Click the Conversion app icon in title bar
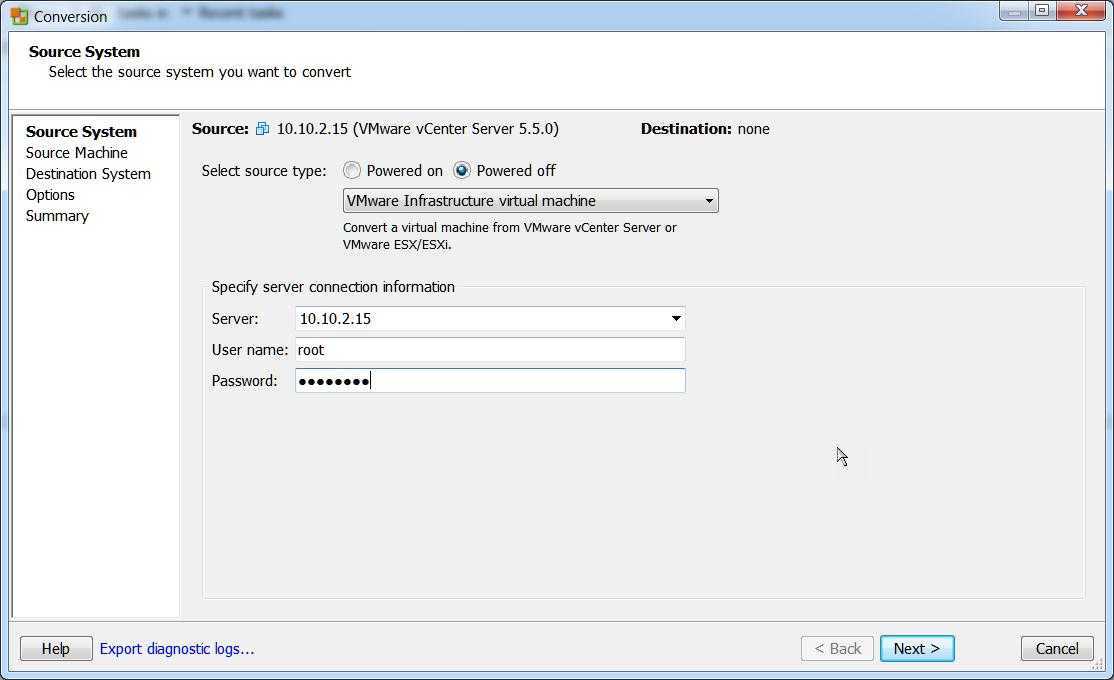The width and height of the screenshot is (1114, 680). (x=19, y=16)
